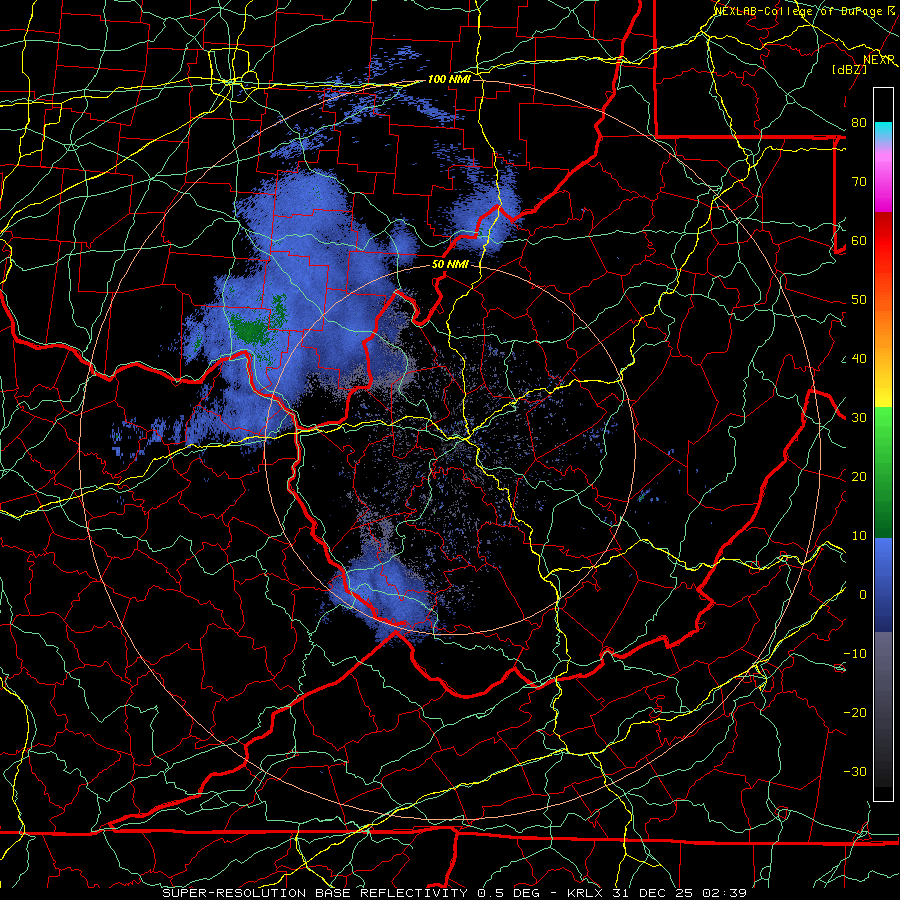
Task: Click the 0 value on the dBZ scale
Action: pyautogui.click(x=862, y=595)
